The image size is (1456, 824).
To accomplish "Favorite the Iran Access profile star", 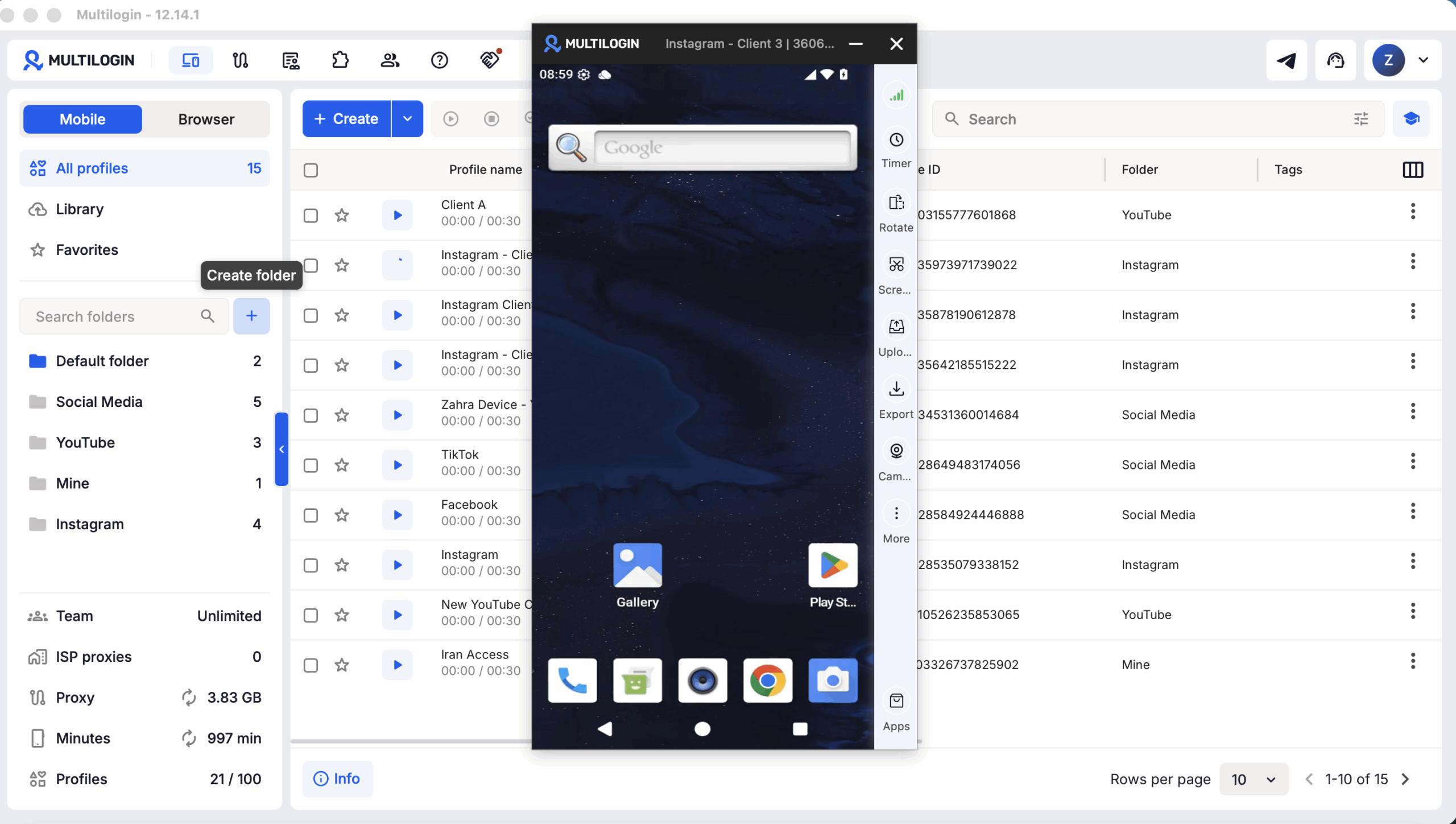I will (x=342, y=665).
